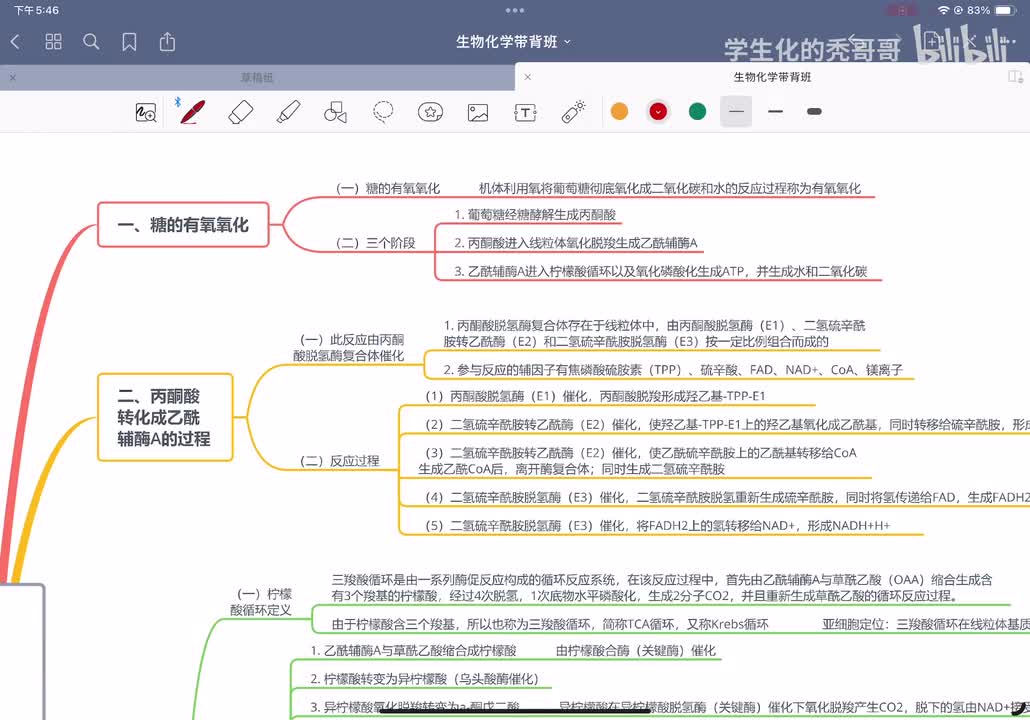The image size is (1030, 720).
Task: Select the laser pointer tool
Action: (573, 112)
